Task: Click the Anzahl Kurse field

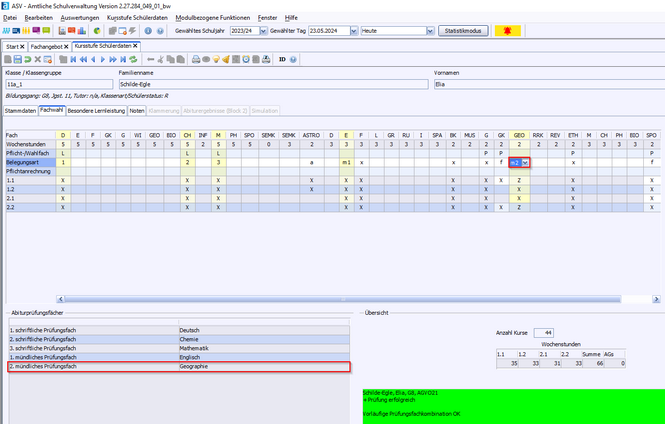Action: point(544,332)
